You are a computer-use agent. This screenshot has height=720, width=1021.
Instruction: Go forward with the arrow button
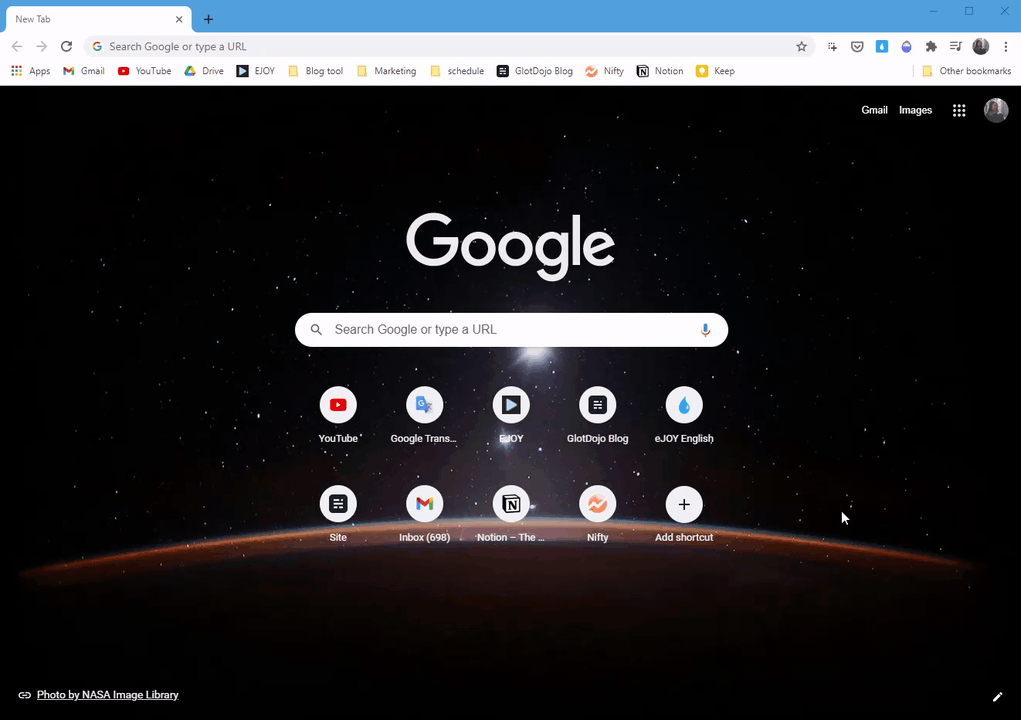coord(42,46)
